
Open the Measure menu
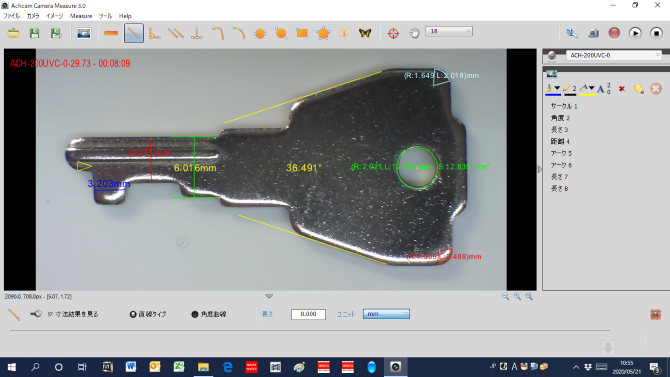[x=81, y=16]
